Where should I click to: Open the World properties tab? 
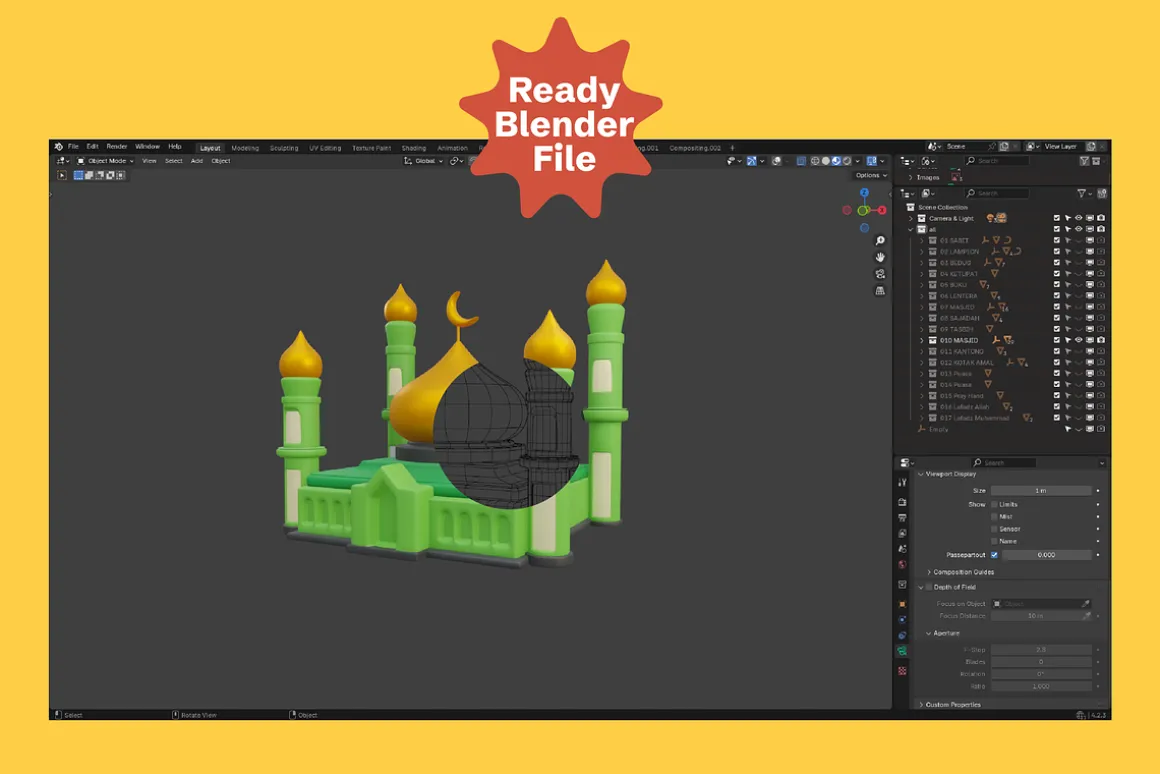click(x=903, y=565)
